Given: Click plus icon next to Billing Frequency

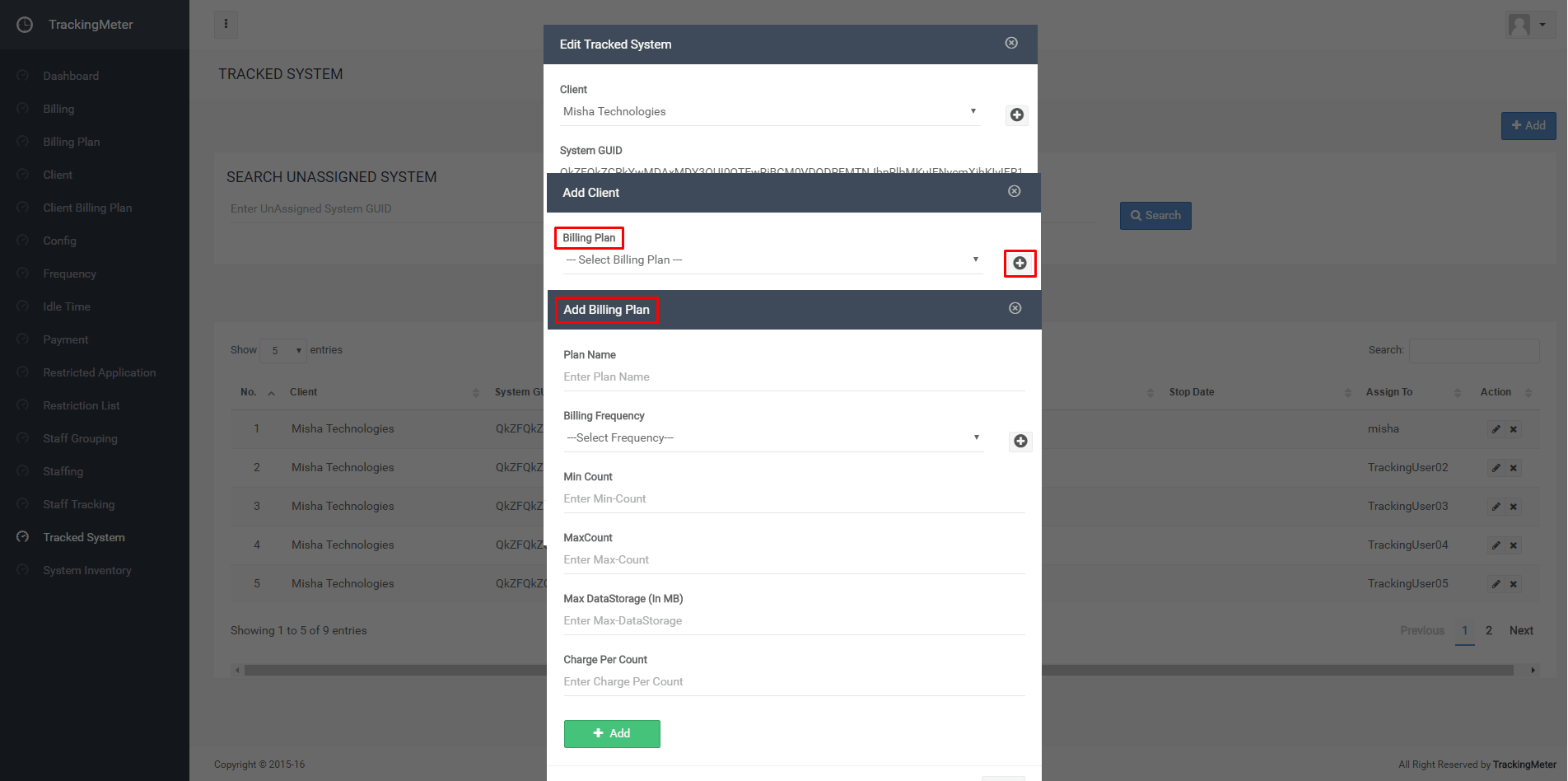Looking at the screenshot, I should pos(1020,442).
